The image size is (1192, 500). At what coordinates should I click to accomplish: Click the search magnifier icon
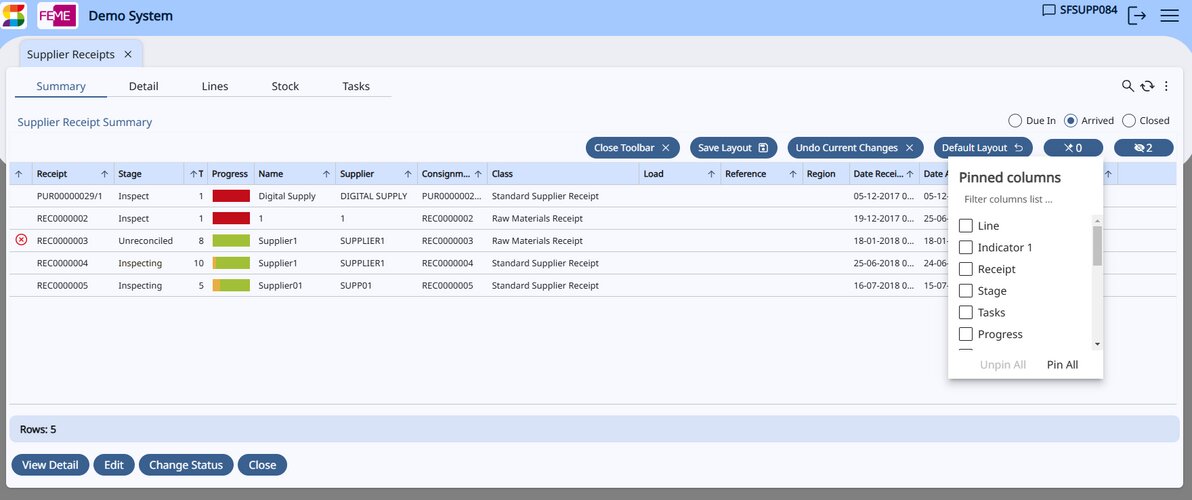click(1128, 87)
